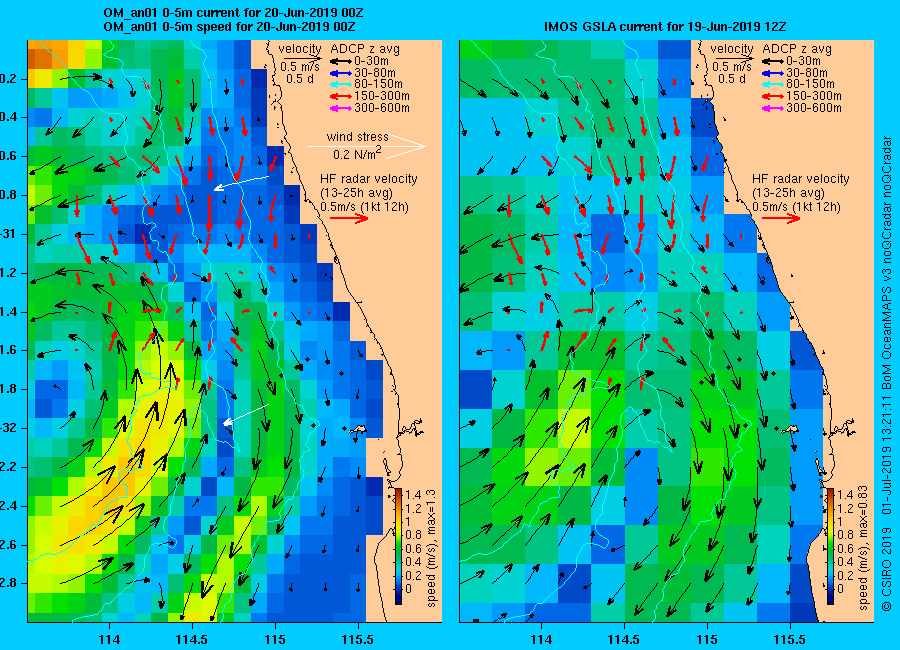Screen dimensions: 900x650
Task: Click '0.5m/s (1kt 12h)' text in left panel
Action: (x=364, y=207)
